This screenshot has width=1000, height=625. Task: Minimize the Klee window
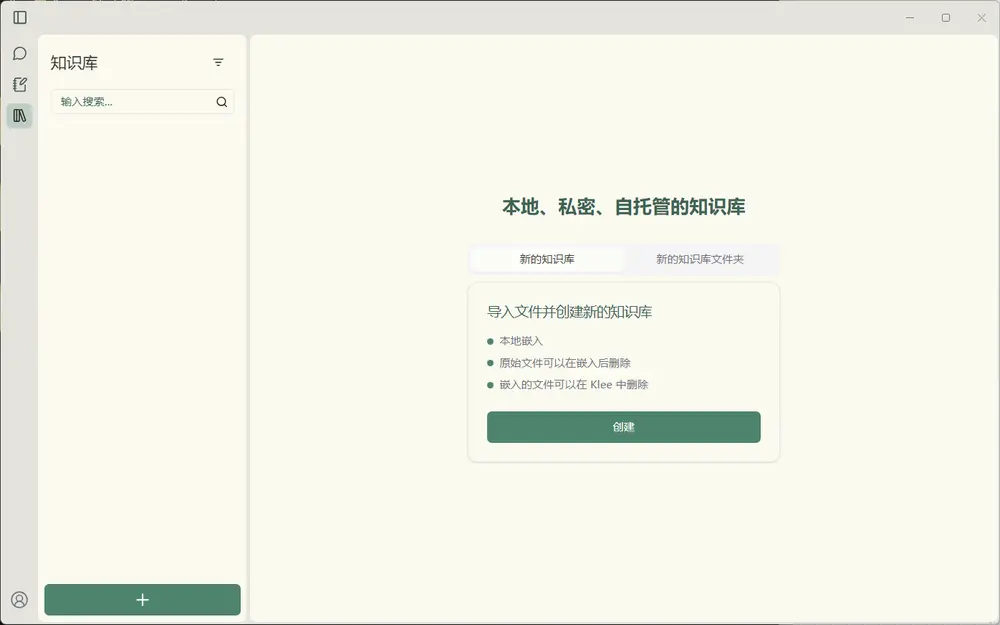point(910,17)
